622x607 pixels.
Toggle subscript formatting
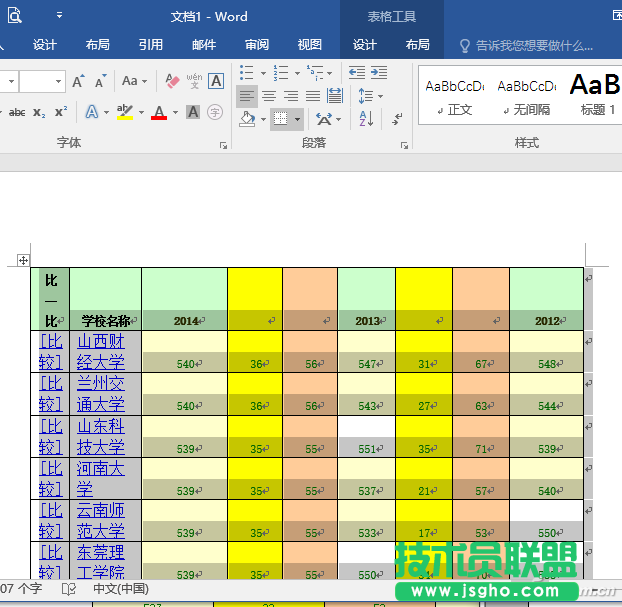40,112
